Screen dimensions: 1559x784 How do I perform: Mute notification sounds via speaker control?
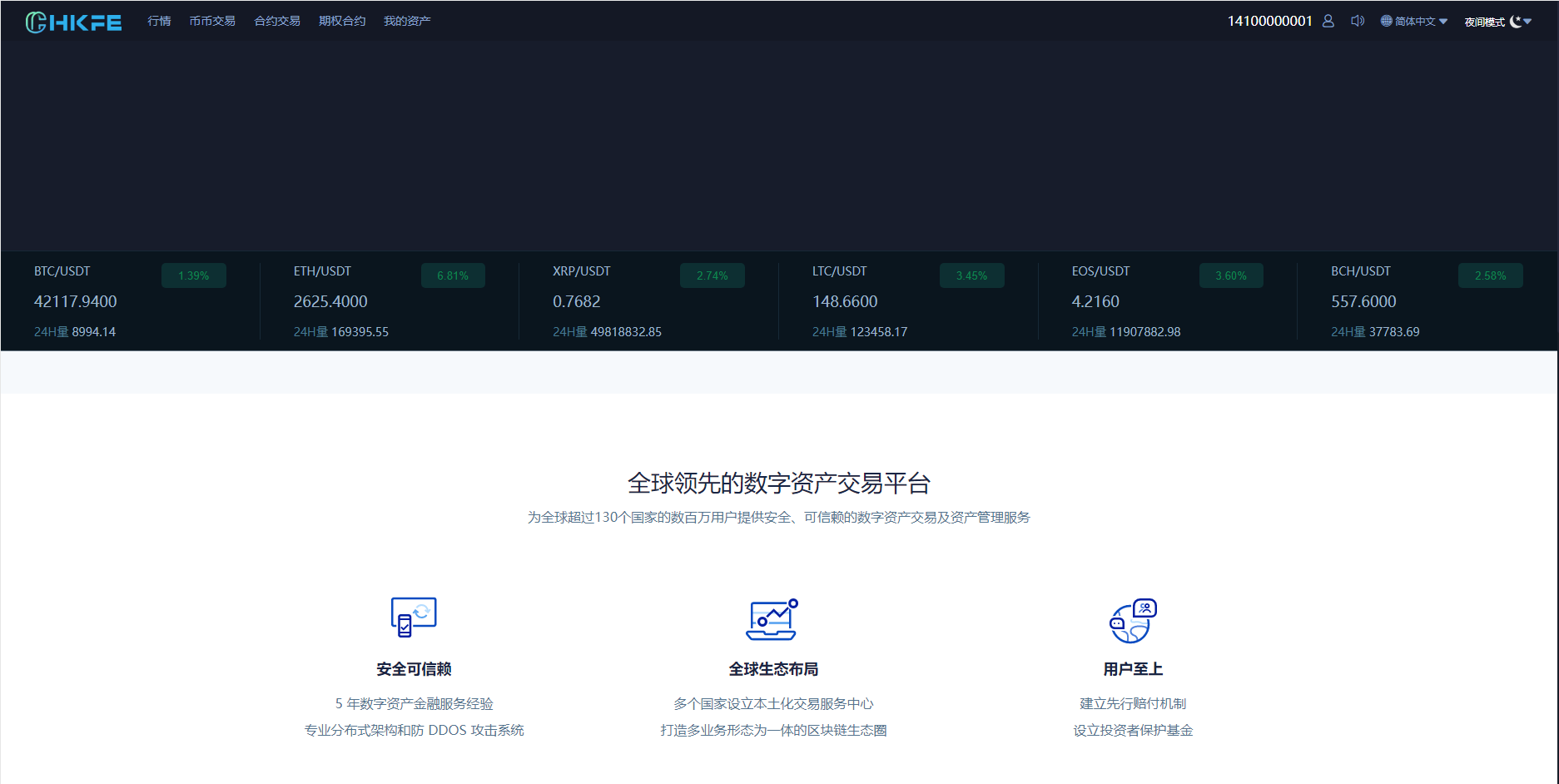(1358, 21)
